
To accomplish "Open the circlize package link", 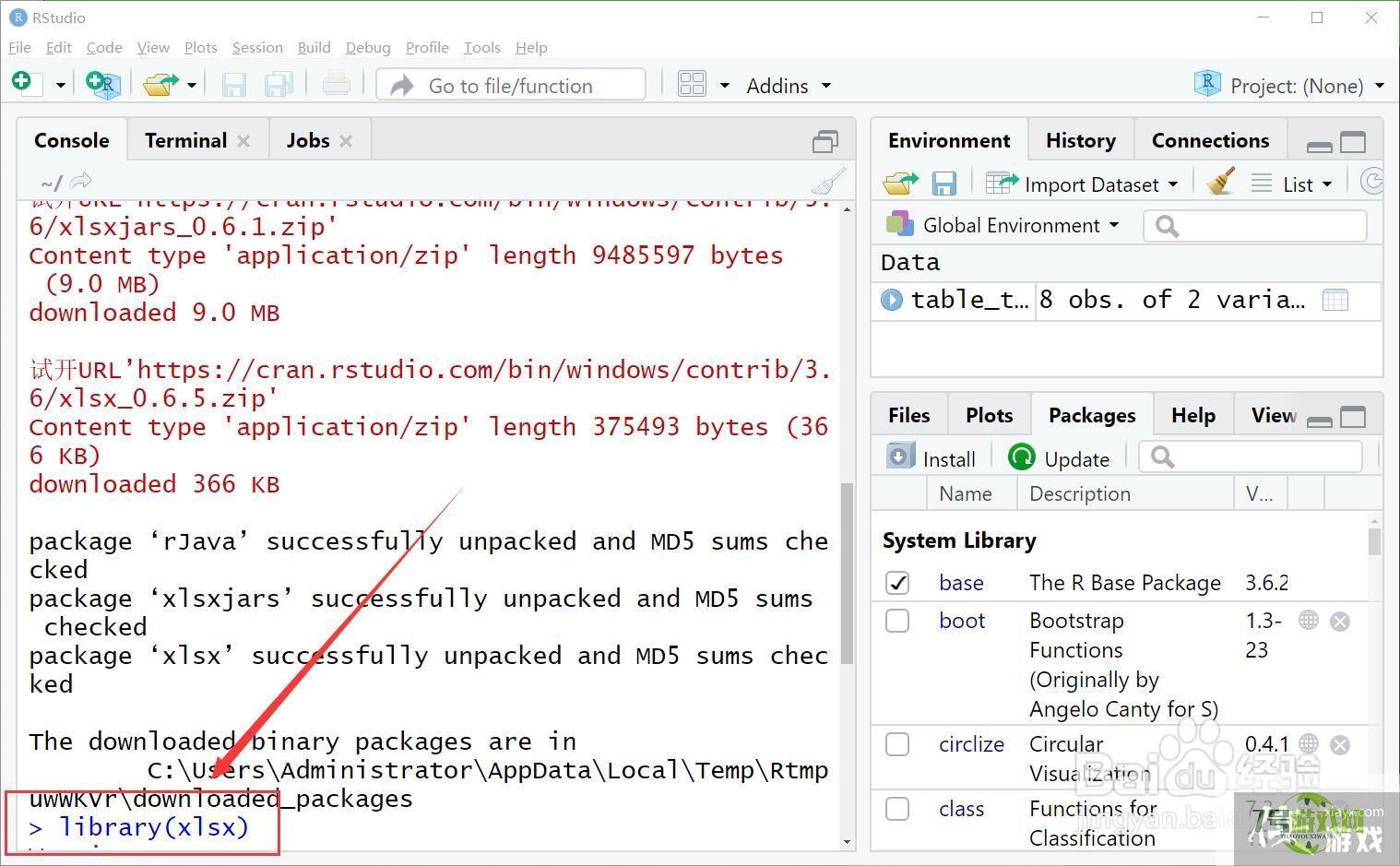I will coord(971,744).
